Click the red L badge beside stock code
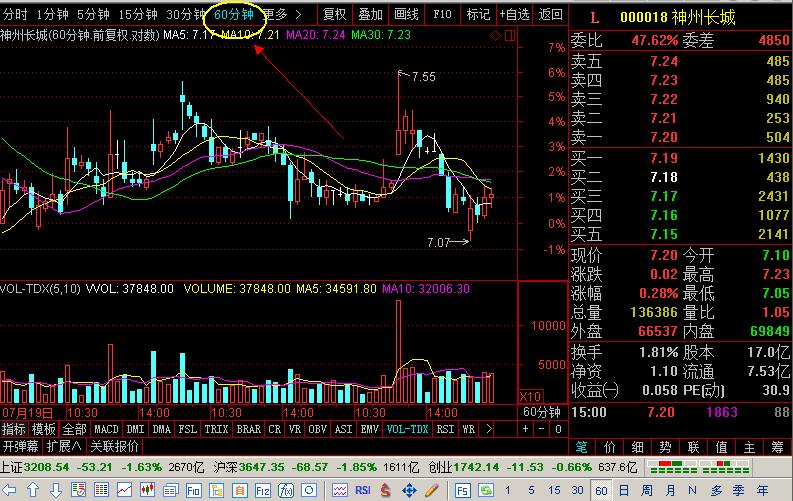793x501 pixels. pyautogui.click(x=594, y=18)
